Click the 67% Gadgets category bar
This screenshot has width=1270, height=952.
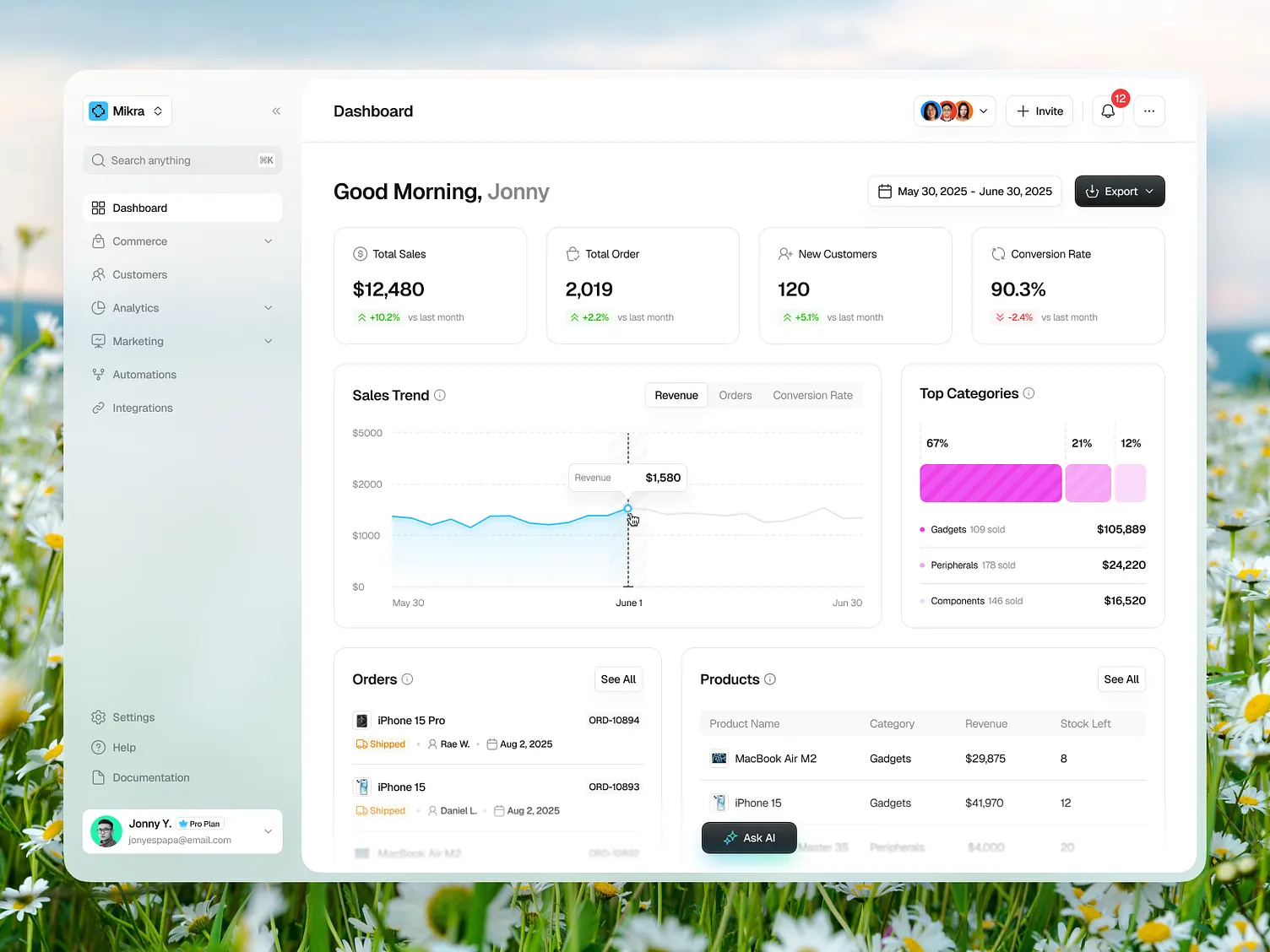[990, 483]
